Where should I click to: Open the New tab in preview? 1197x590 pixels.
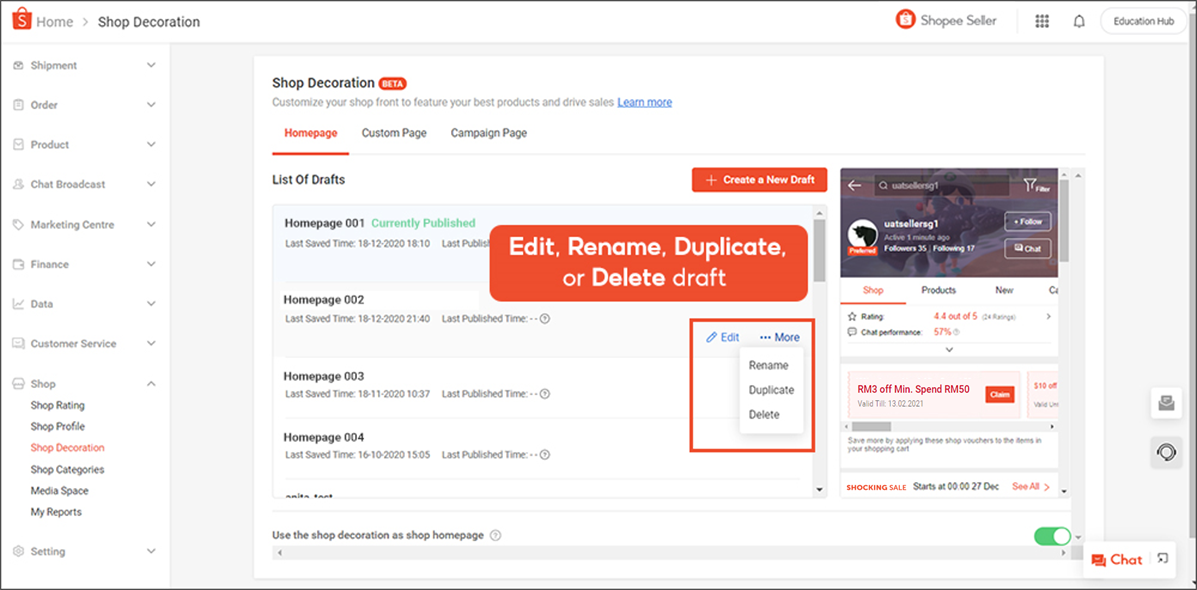click(x=1004, y=290)
